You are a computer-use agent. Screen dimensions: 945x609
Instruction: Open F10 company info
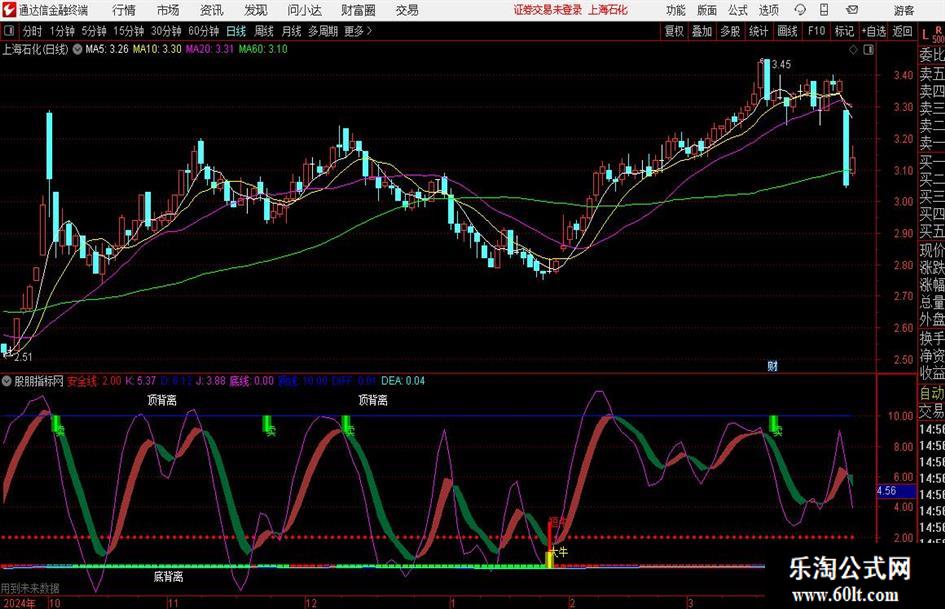coord(817,31)
